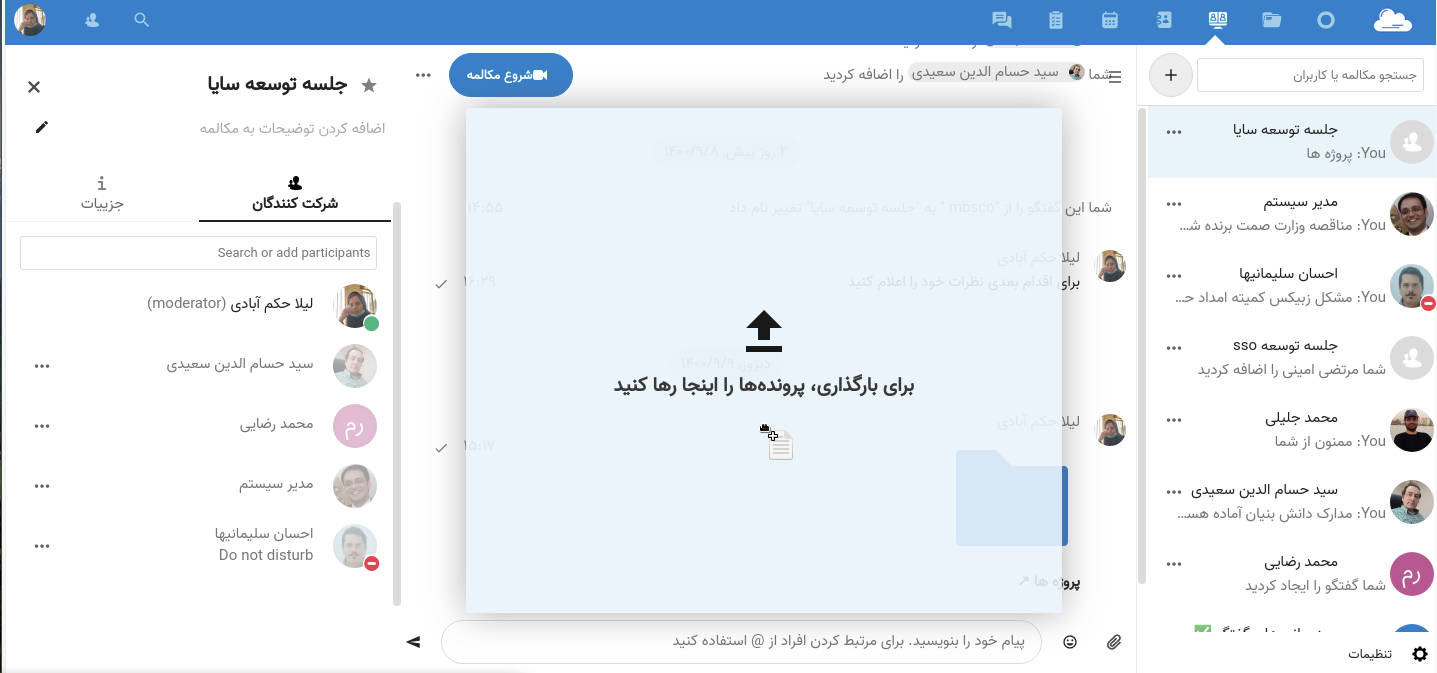Open participant menu for سید حسام الدین سعیدی
Screen dimensions: 1437x673
(42, 366)
